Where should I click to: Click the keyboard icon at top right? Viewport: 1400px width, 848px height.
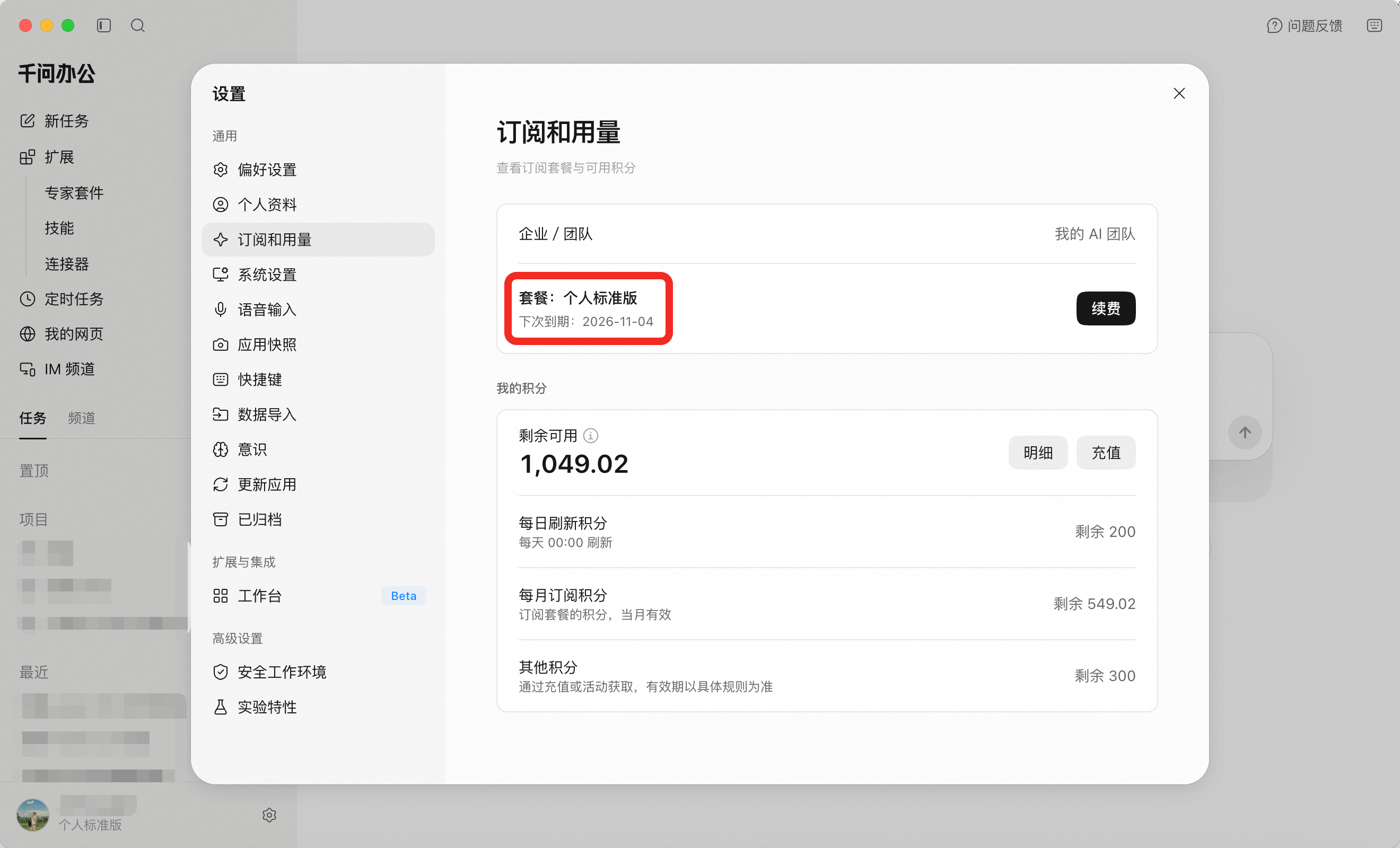pos(1374,25)
